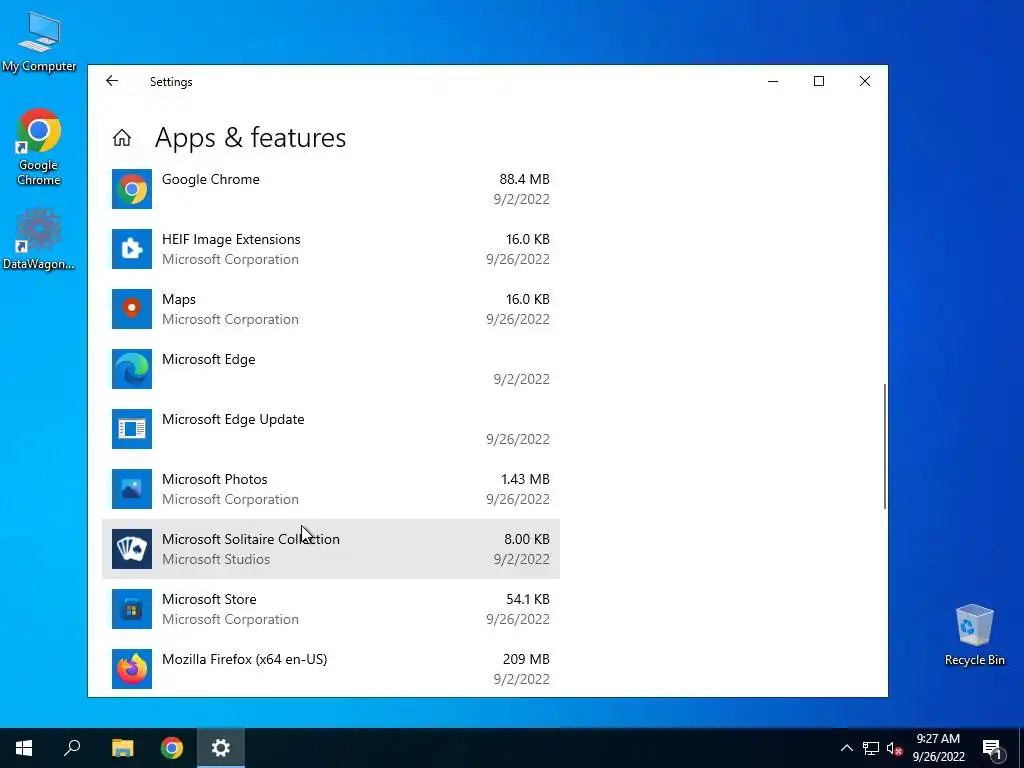Viewport: 1024px width, 768px height.
Task: Click the Google Chrome app icon in the apps list
Action: (x=132, y=189)
